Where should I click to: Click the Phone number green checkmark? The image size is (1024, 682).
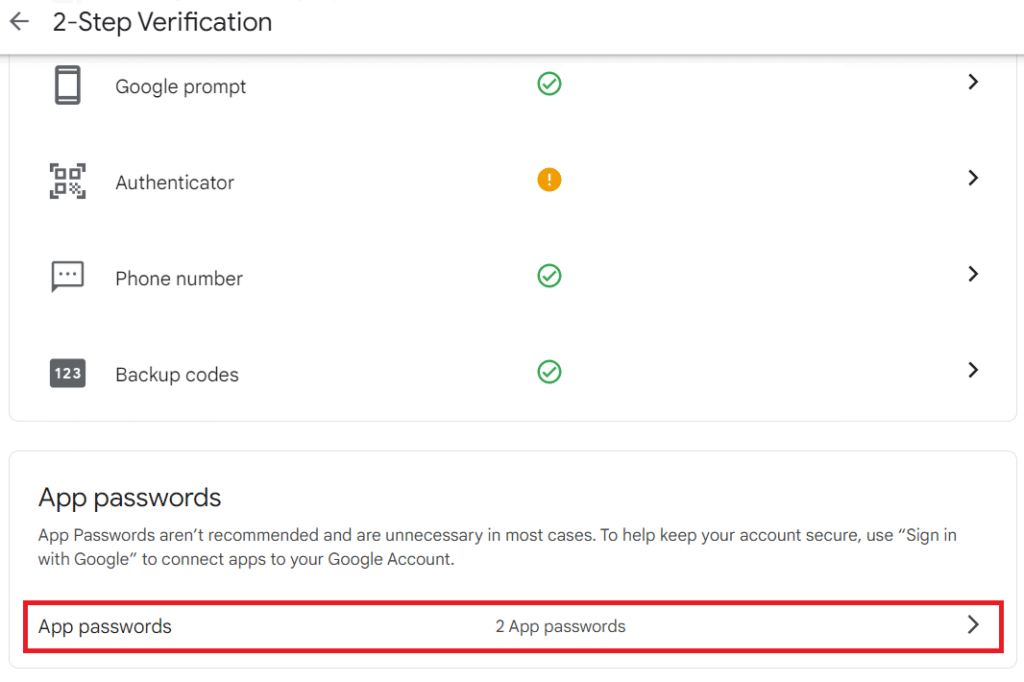click(x=549, y=276)
